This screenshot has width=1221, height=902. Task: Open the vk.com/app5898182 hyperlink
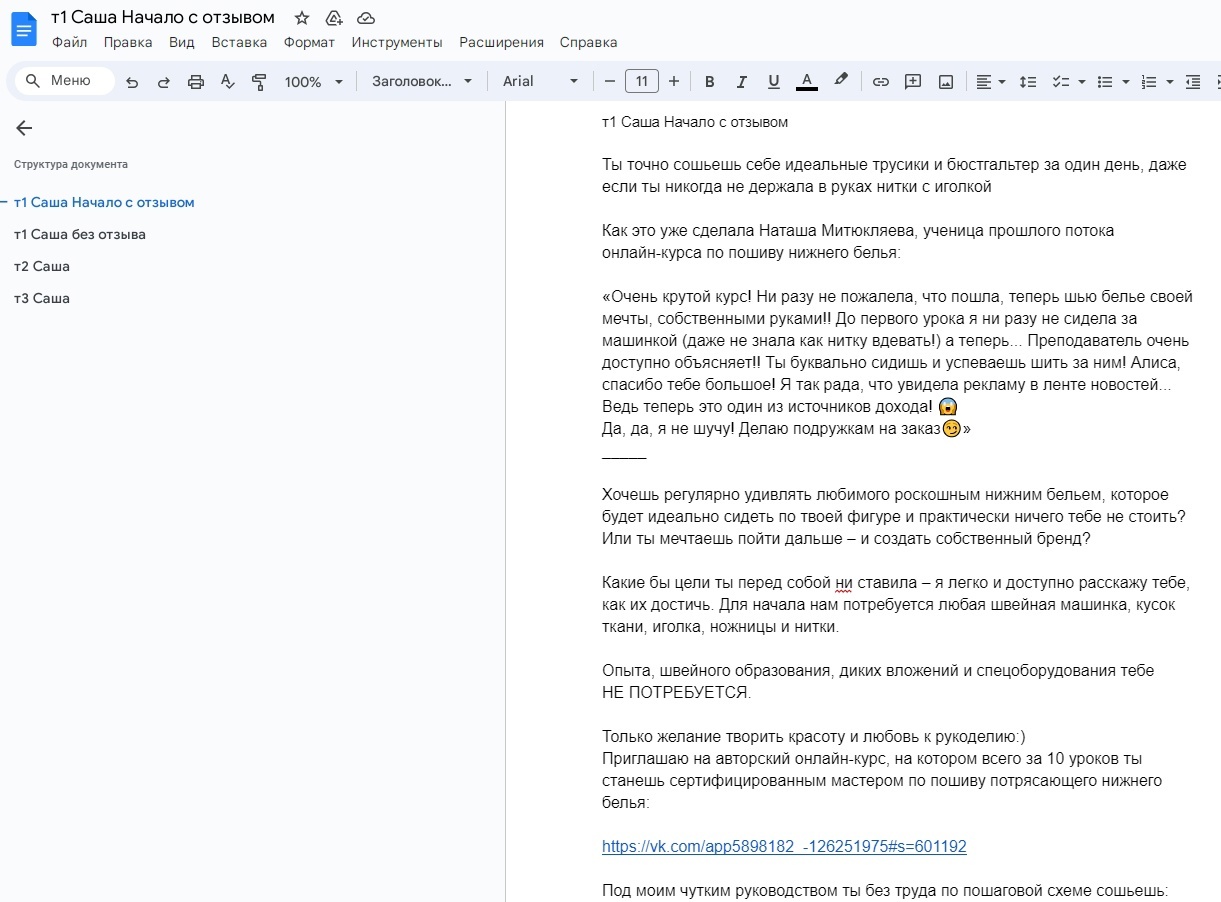(784, 846)
